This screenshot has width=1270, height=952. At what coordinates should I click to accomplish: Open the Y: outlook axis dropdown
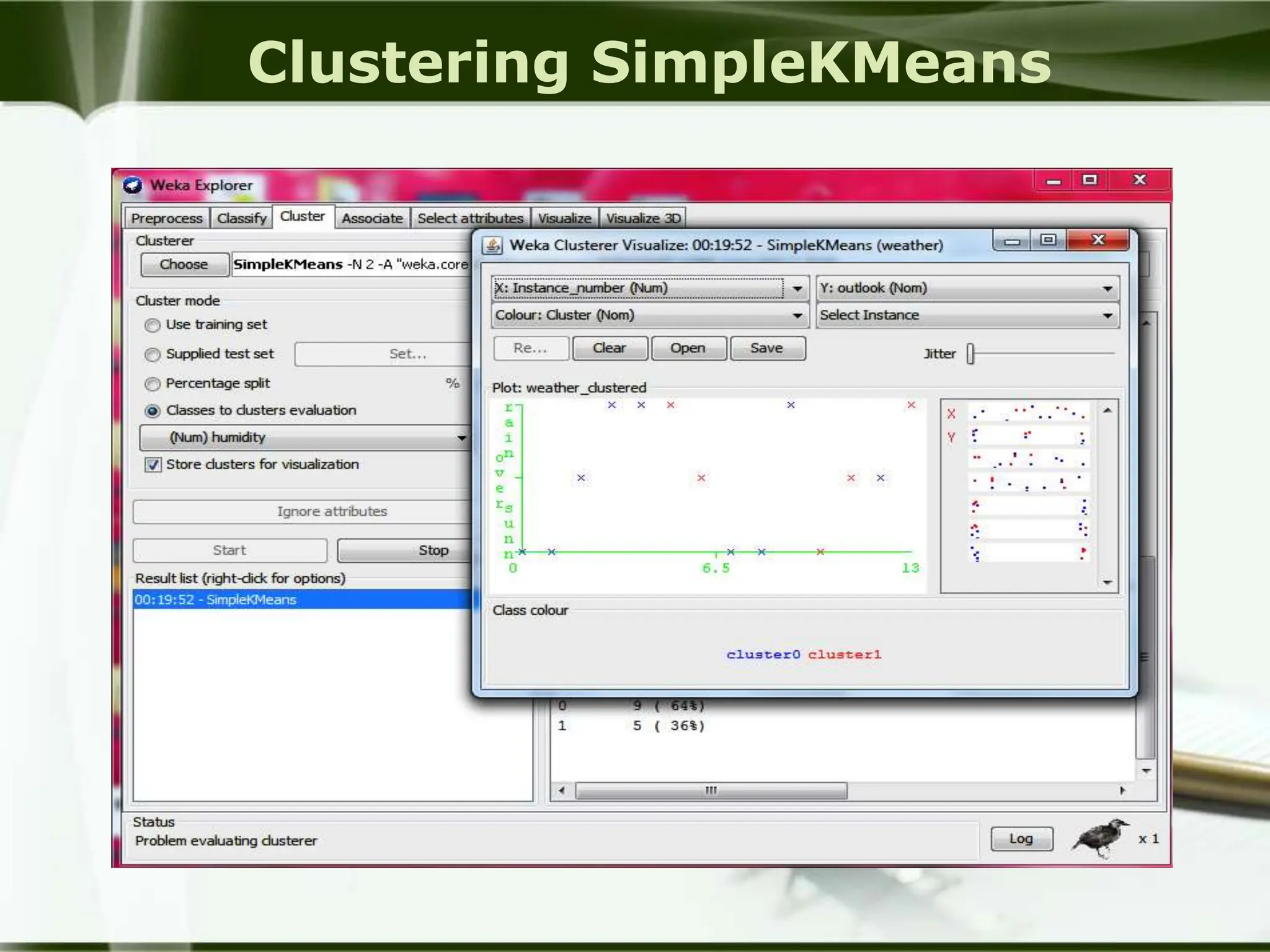(x=967, y=288)
